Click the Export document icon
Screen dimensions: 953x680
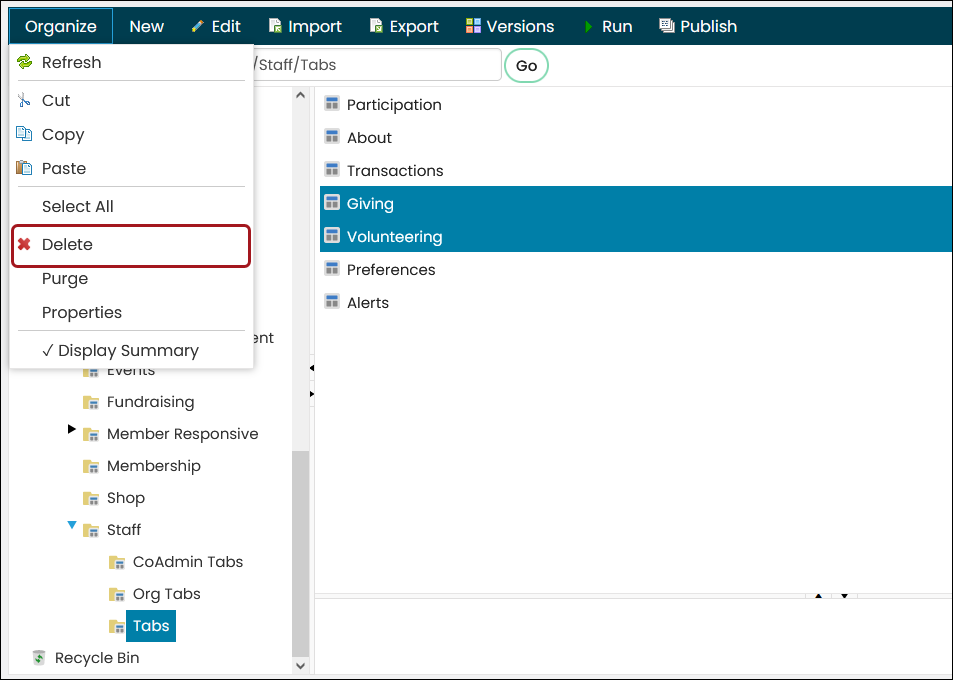pos(376,26)
